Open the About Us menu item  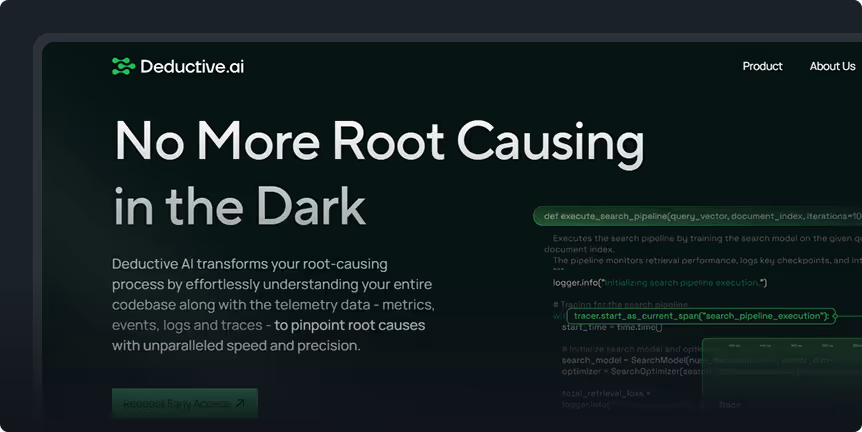click(x=832, y=66)
